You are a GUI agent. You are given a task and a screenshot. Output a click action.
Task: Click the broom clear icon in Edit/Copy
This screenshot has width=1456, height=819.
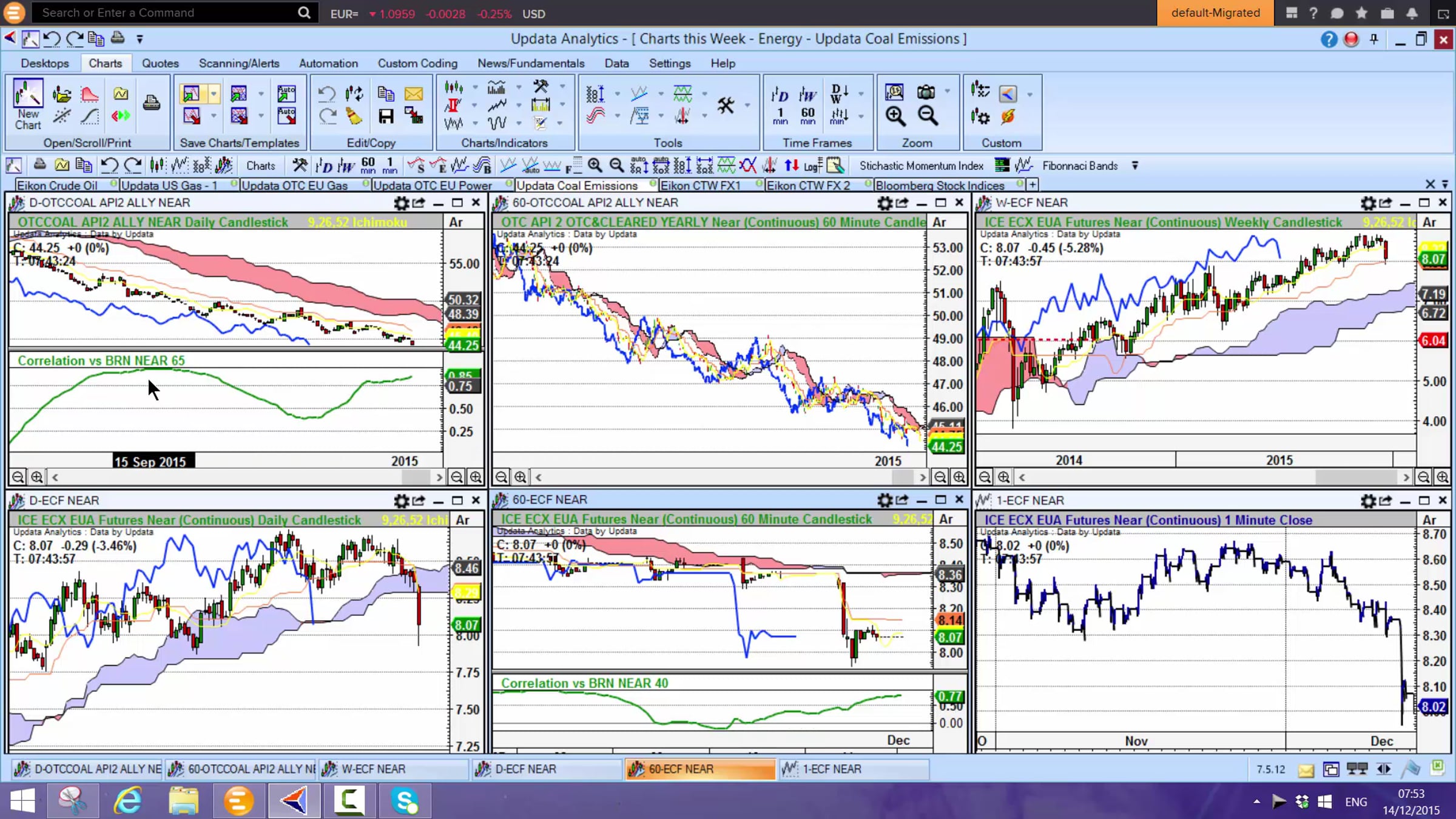pyautogui.click(x=354, y=116)
